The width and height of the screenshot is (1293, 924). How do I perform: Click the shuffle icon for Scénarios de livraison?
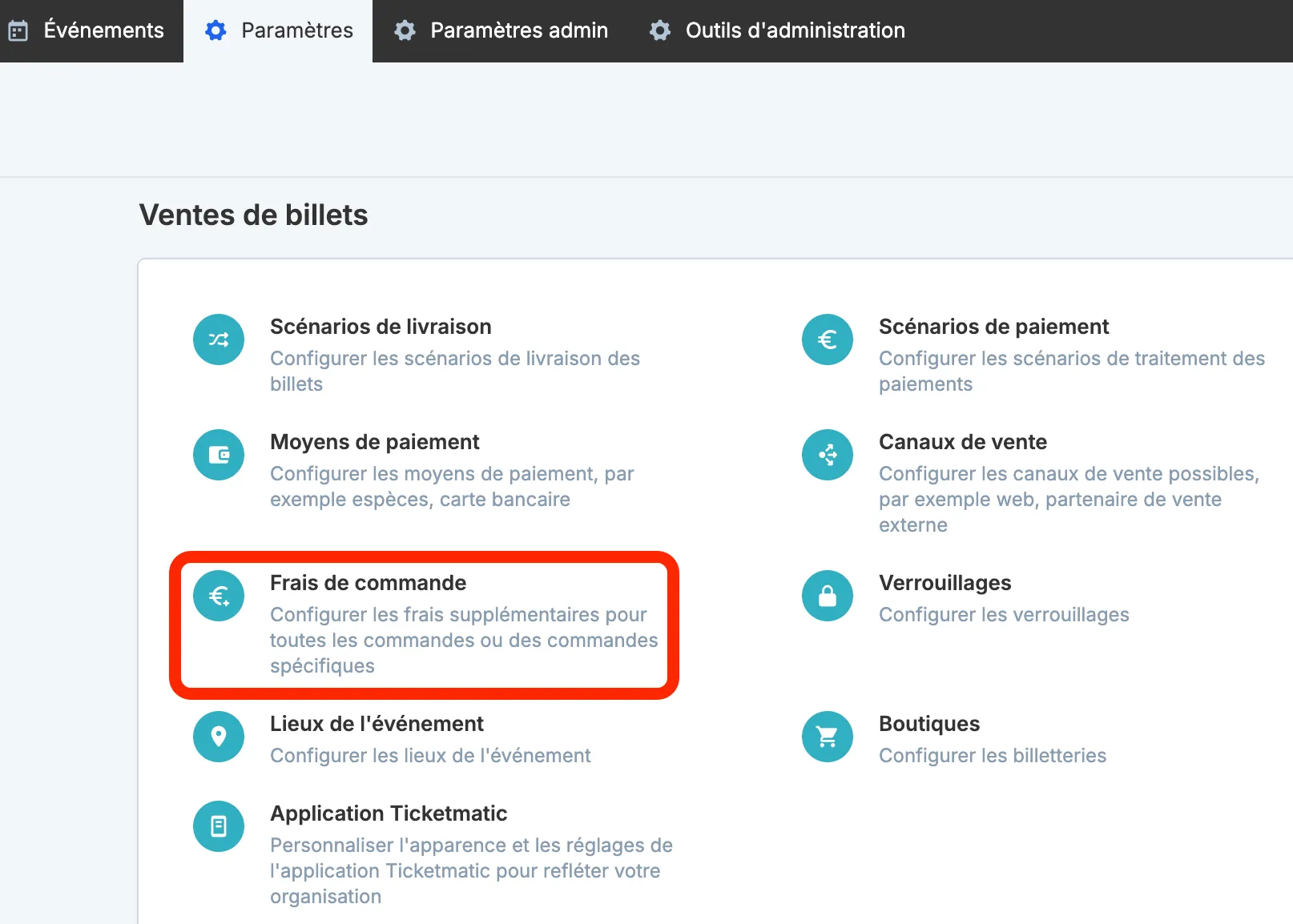pos(219,339)
